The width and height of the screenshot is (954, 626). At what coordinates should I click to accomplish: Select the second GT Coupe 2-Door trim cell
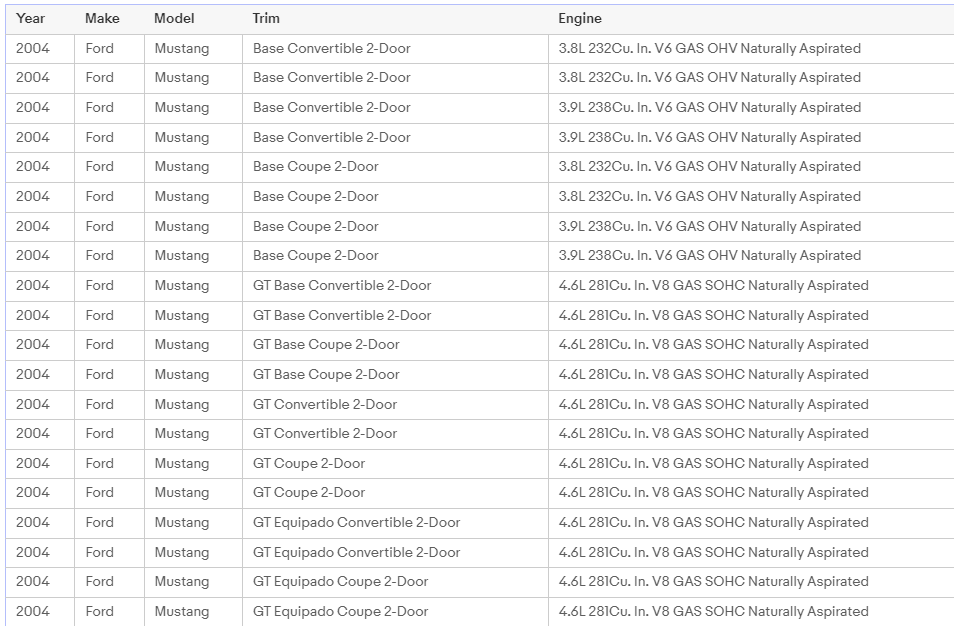coord(309,492)
